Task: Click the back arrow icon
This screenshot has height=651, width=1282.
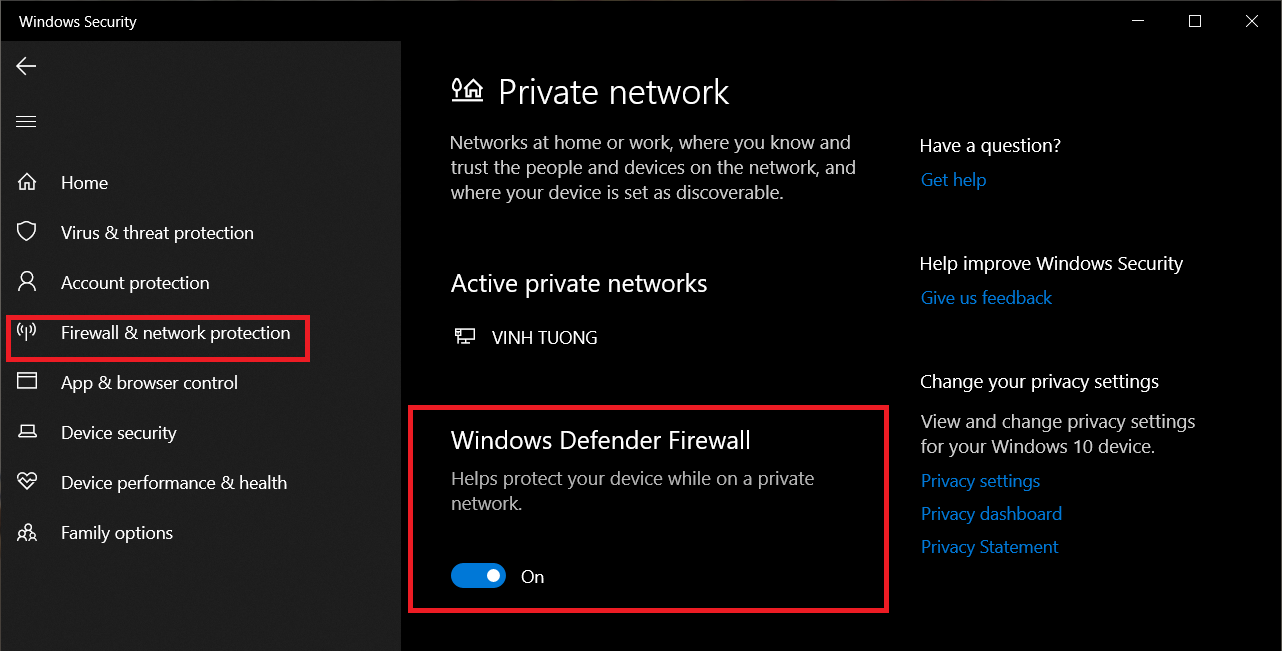Action: [26, 66]
